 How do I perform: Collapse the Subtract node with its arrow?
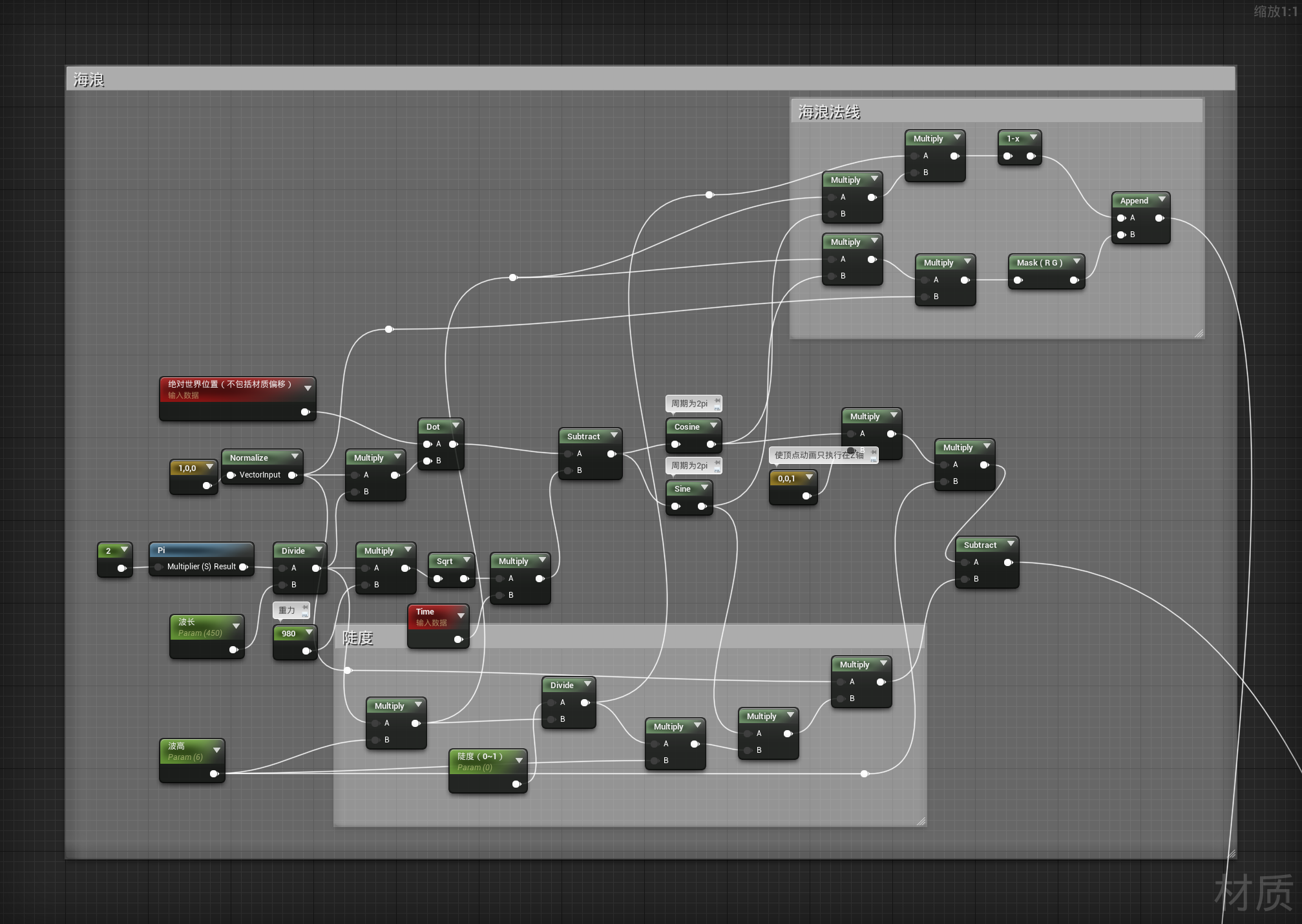(613, 436)
